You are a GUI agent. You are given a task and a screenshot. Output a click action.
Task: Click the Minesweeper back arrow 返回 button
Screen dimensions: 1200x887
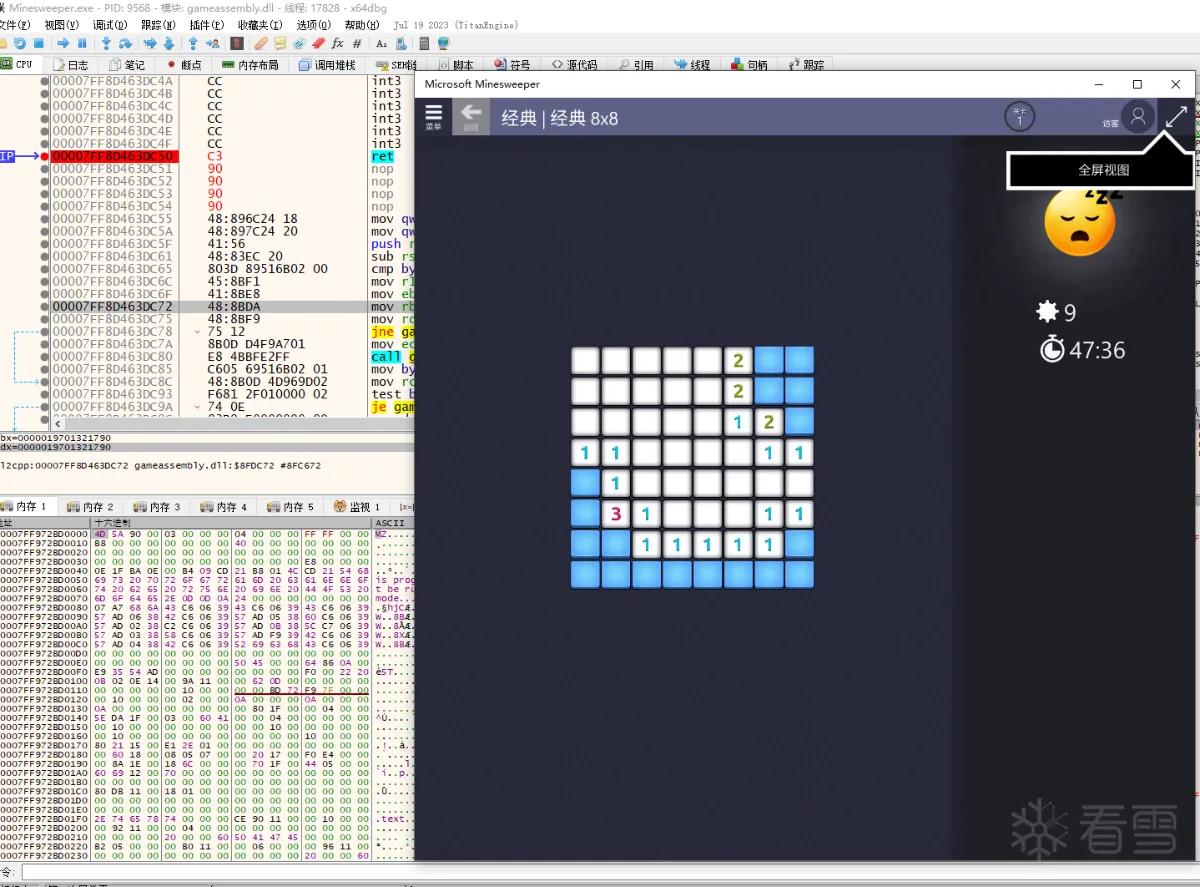pyautogui.click(x=470, y=117)
